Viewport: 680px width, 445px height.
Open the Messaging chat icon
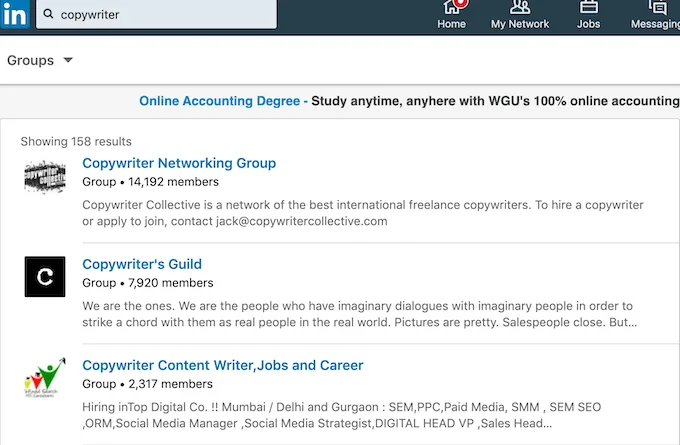pyautogui.click(x=658, y=7)
